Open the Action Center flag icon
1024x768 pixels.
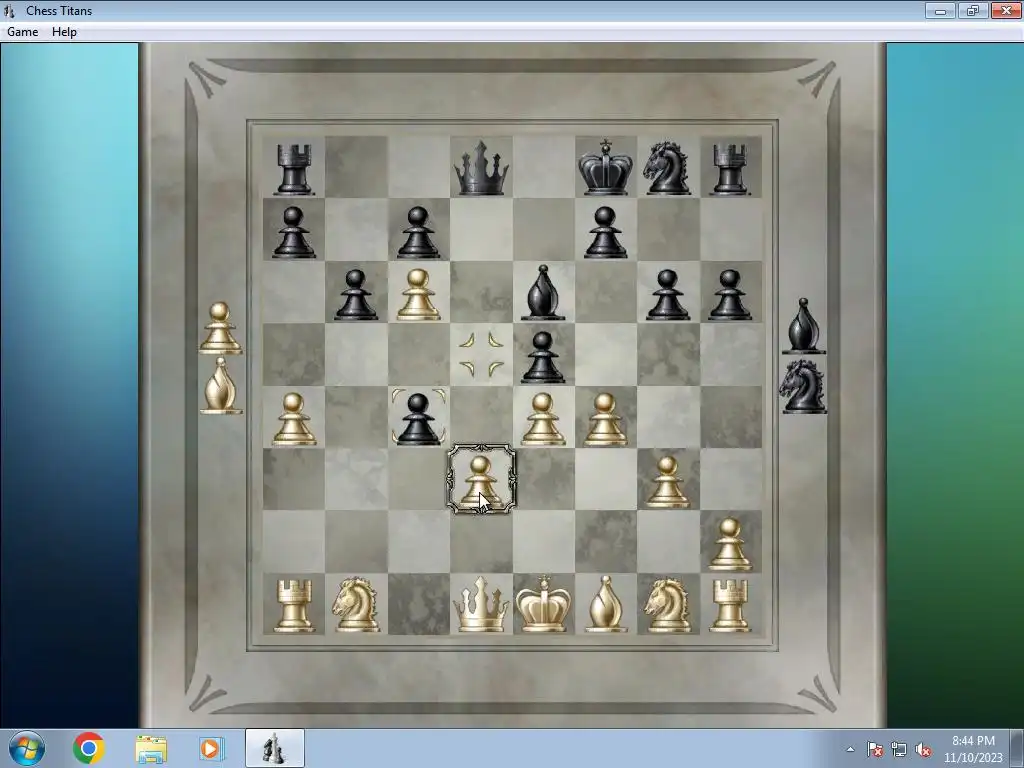coord(875,750)
